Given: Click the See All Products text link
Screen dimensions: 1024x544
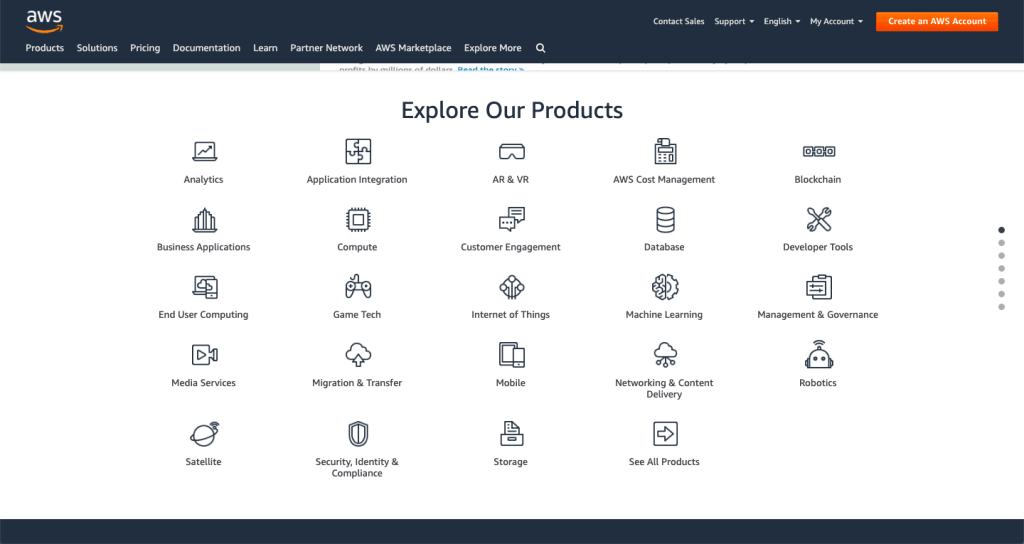Looking at the screenshot, I should 664,462.
